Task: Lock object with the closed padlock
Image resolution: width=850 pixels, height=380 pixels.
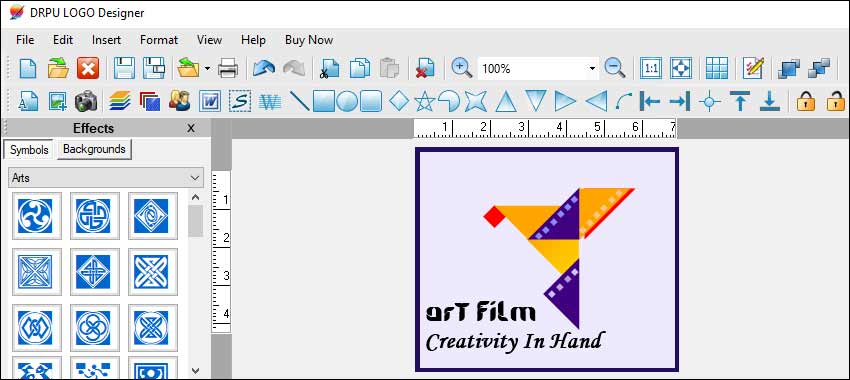Action: click(806, 101)
